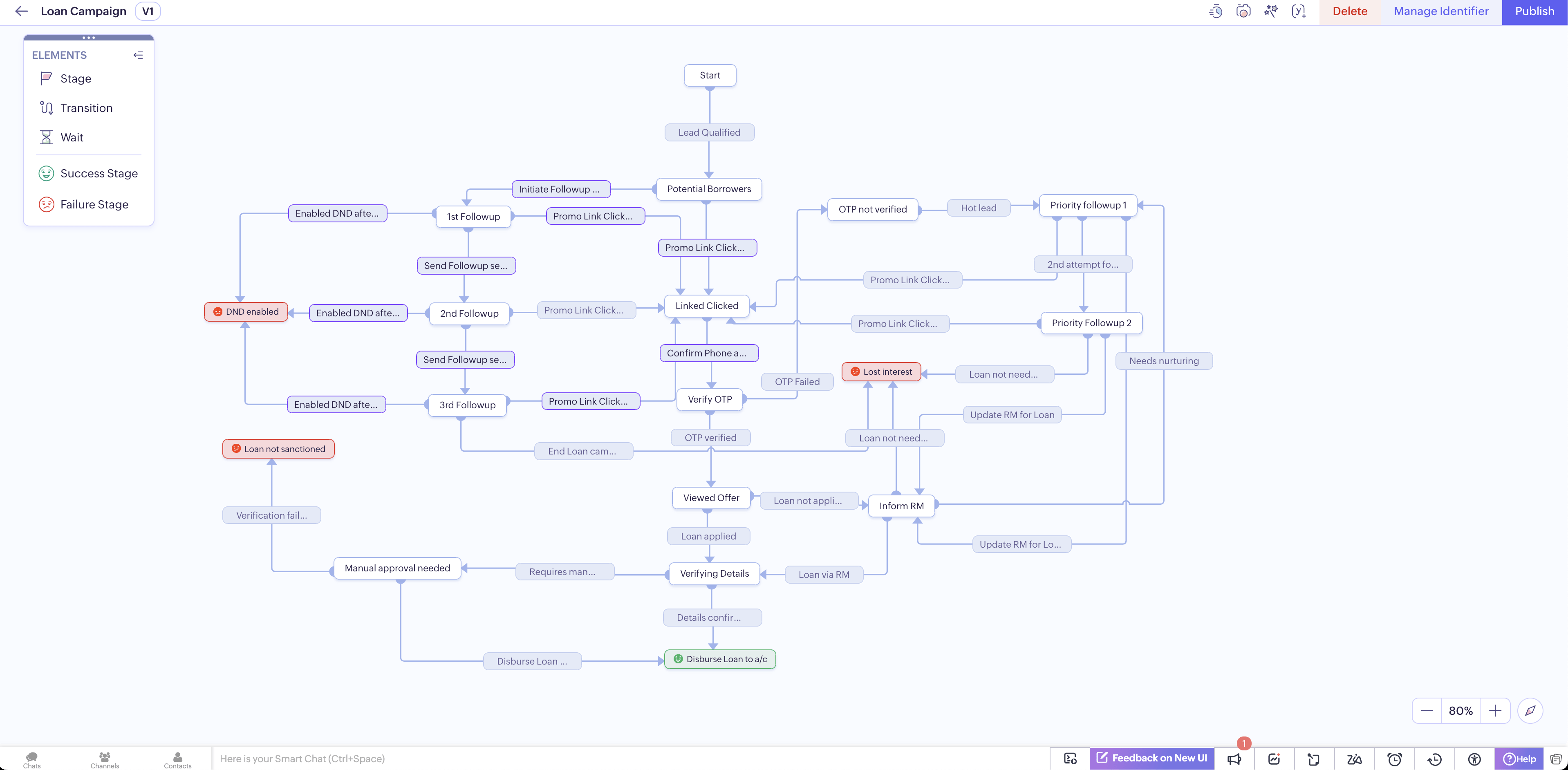Open the analytics chart icon in bottom bar
Screen dimensions: 1568x770
tap(1274, 759)
